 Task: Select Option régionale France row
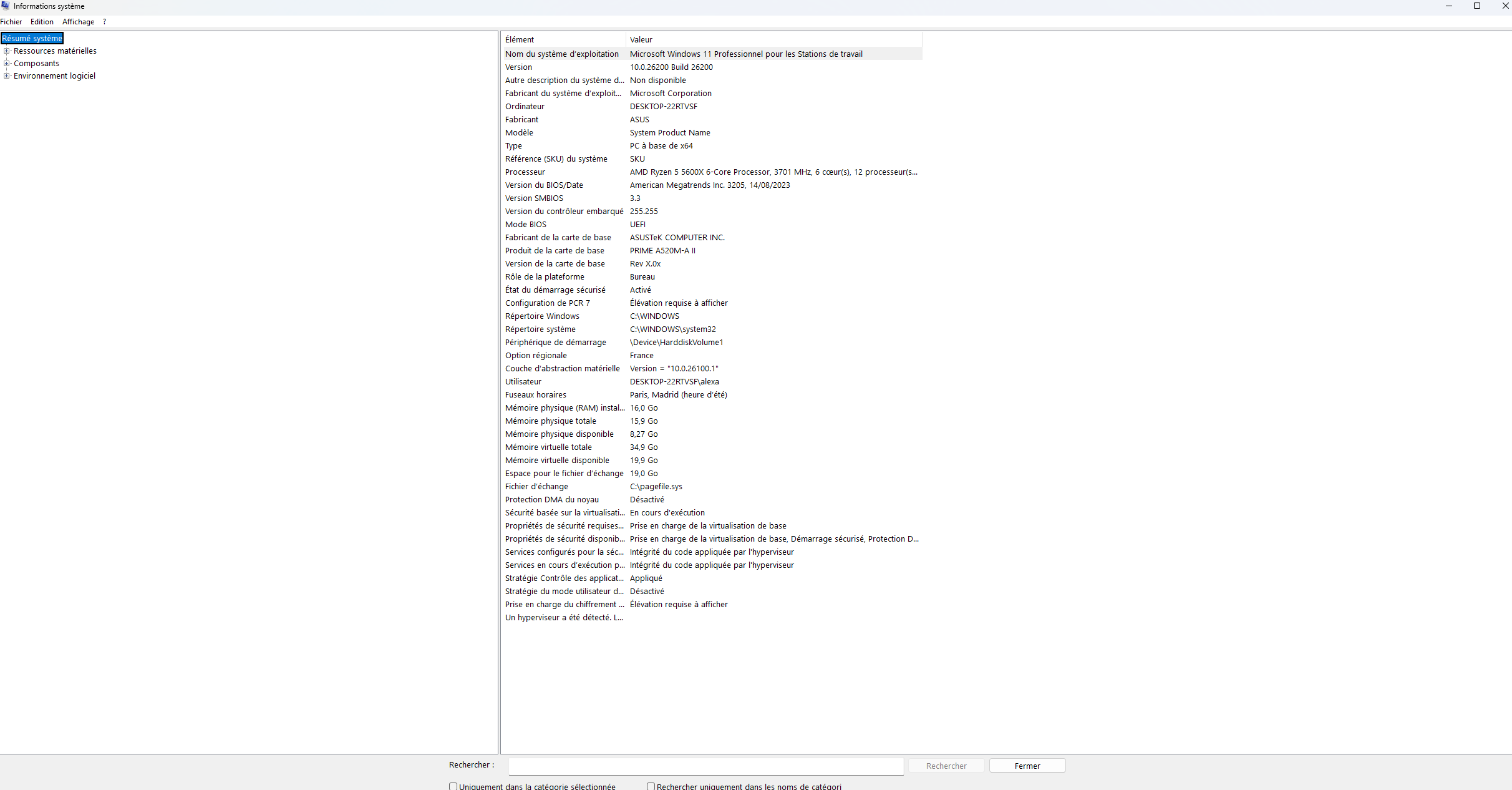tap(712, 356)
